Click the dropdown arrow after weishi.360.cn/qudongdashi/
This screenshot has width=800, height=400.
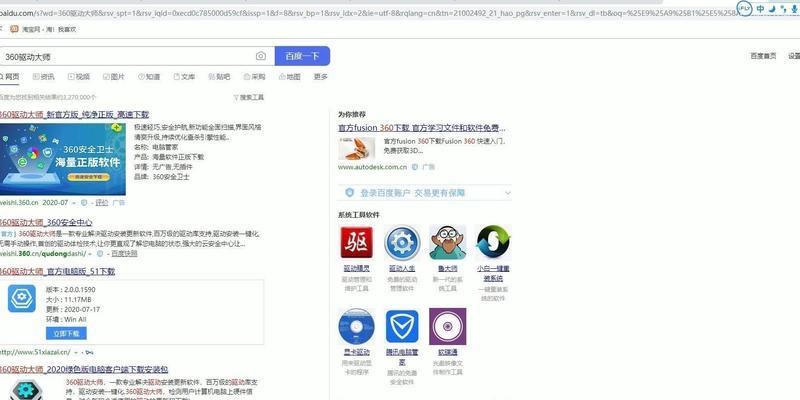point(90,254)
